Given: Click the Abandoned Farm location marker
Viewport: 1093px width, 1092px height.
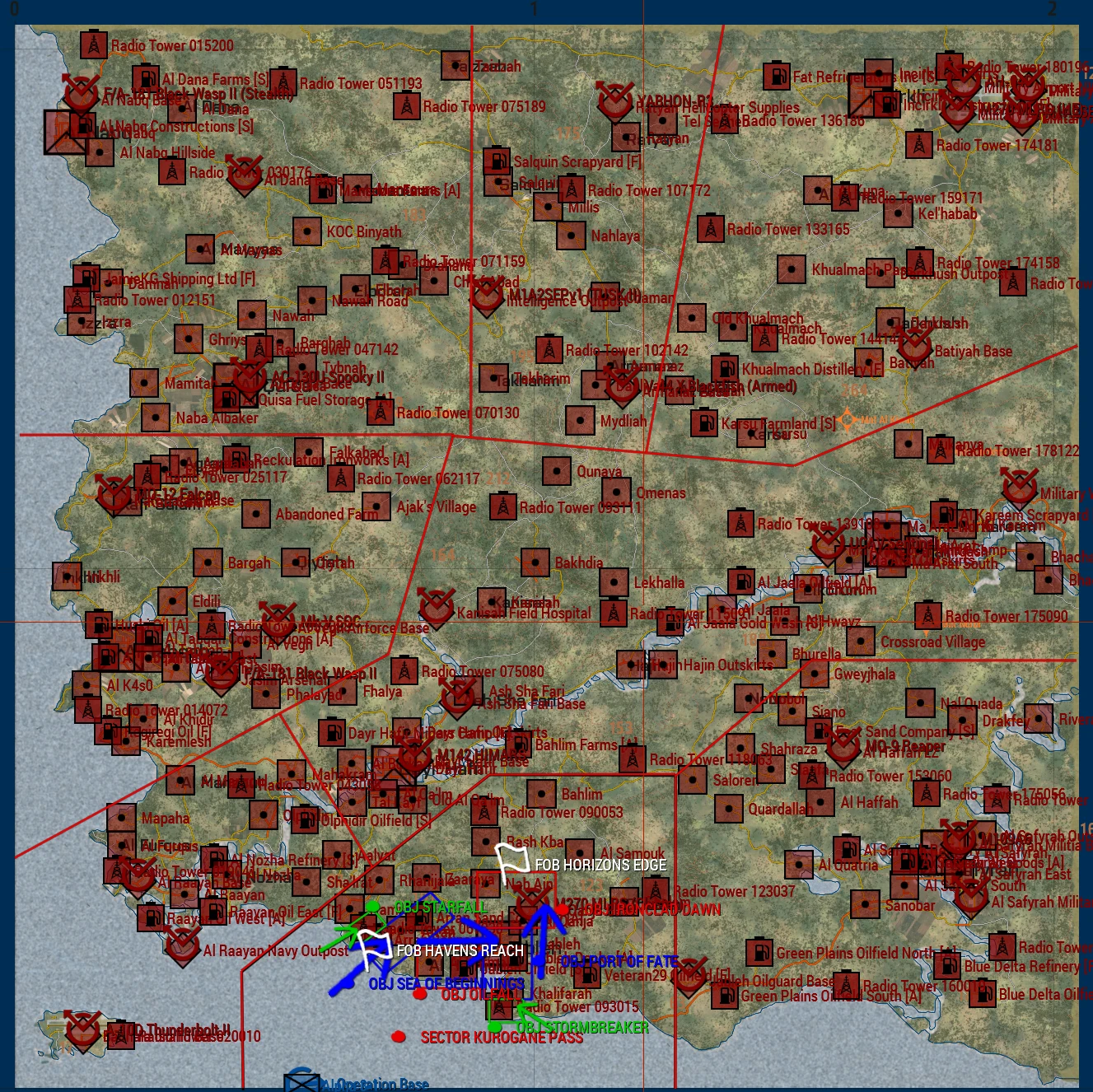Looking at the screenshot, I should 256,514.
